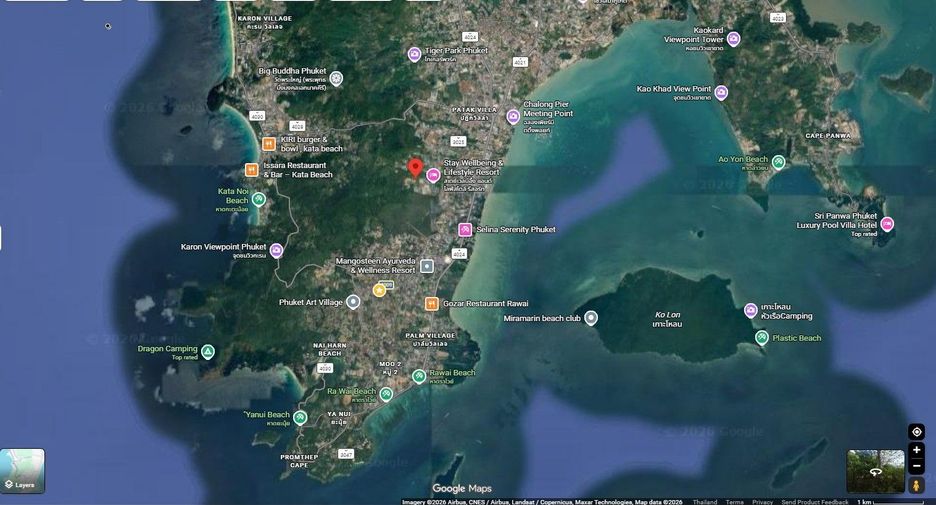936x505 pixels.
Task: Zoom in with the plus button
Action: coord(916,450)
